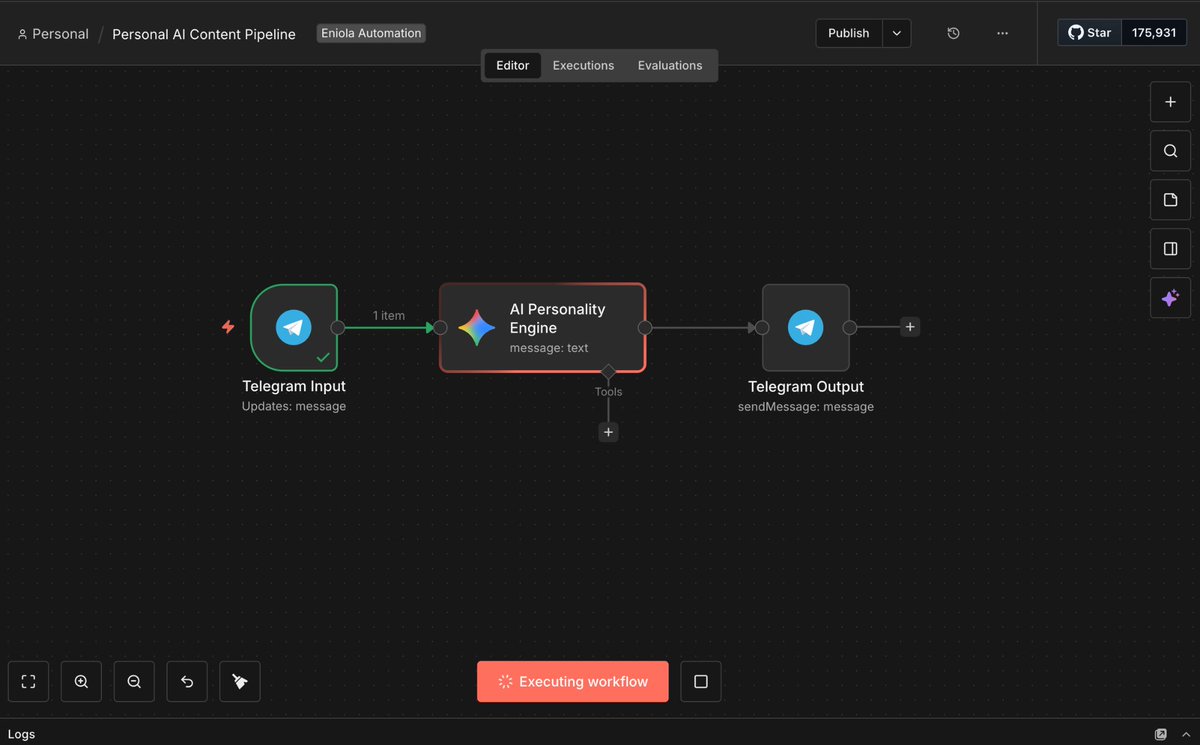The height and width of the screenshot is (745, 1200).
Task: Click the Logs panel header
Action: (600, 733)
